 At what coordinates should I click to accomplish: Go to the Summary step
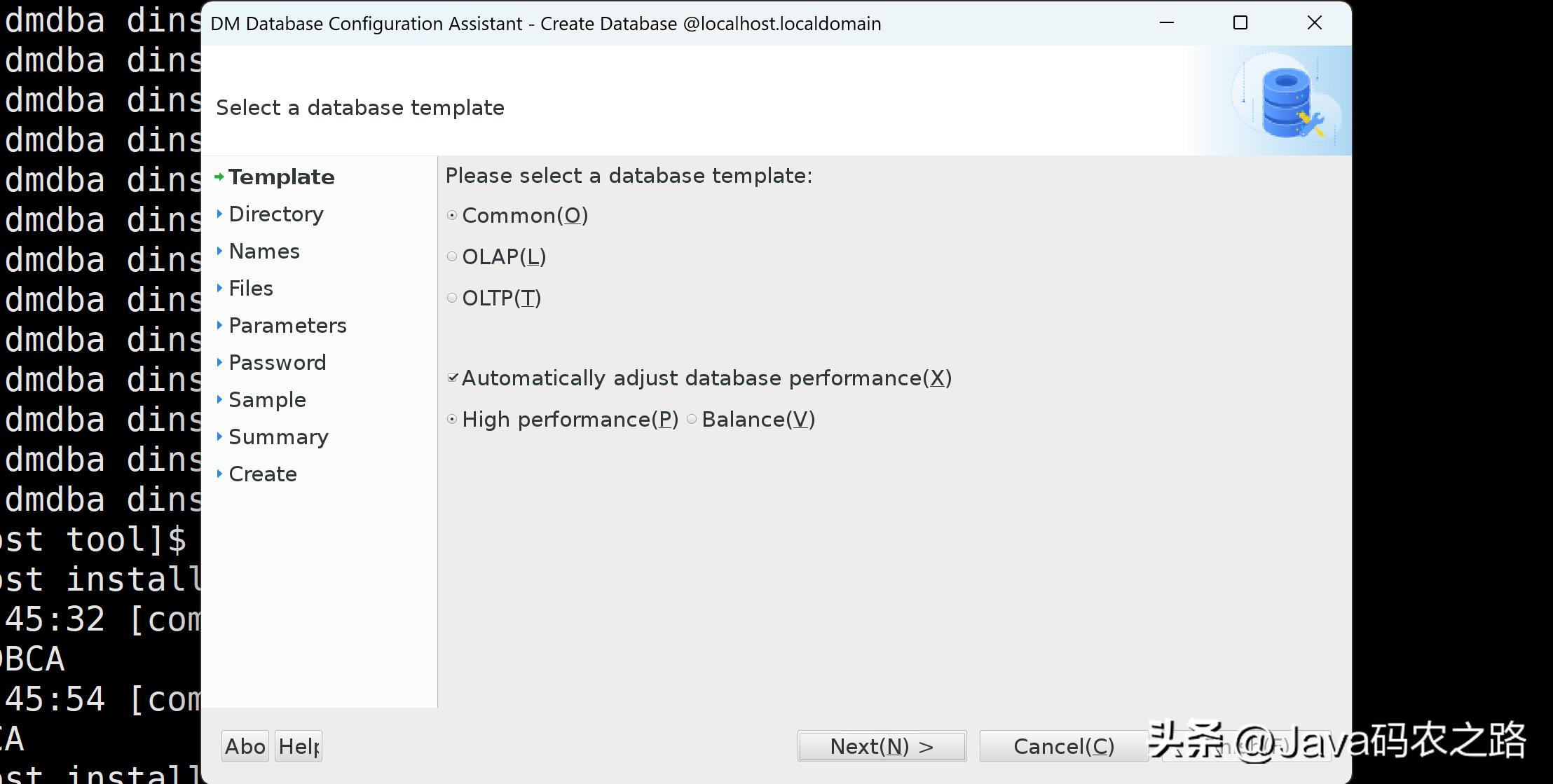pos(278,437)
